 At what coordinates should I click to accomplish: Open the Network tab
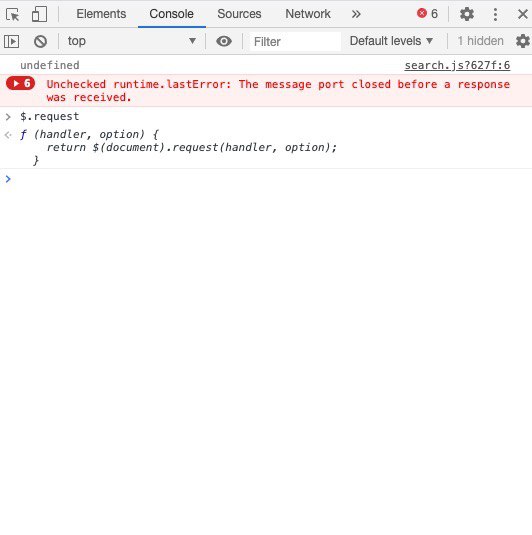coord(308,14)
